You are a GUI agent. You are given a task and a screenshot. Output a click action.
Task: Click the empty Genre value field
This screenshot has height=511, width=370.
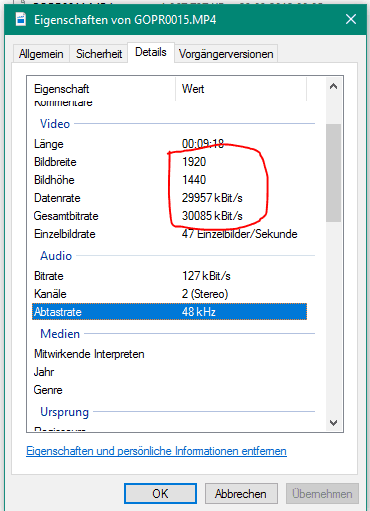244,390
